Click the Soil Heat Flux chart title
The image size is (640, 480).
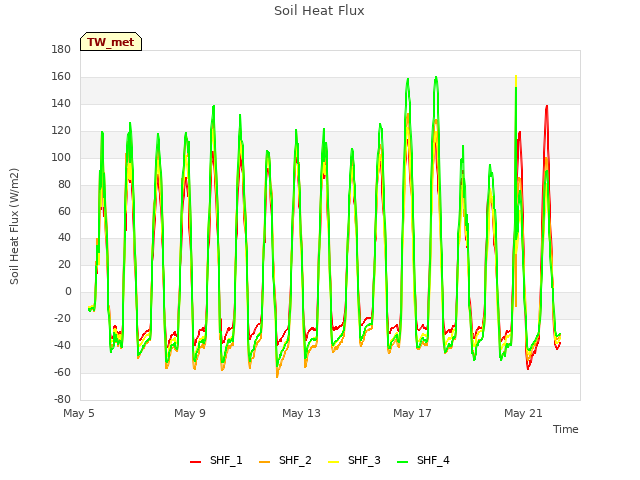(319, 11)
